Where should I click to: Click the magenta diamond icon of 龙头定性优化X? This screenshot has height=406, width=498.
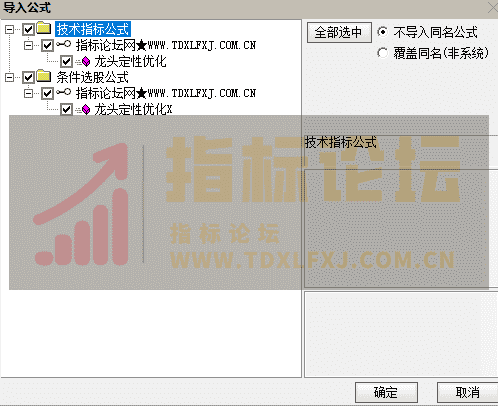click(86, 109)
